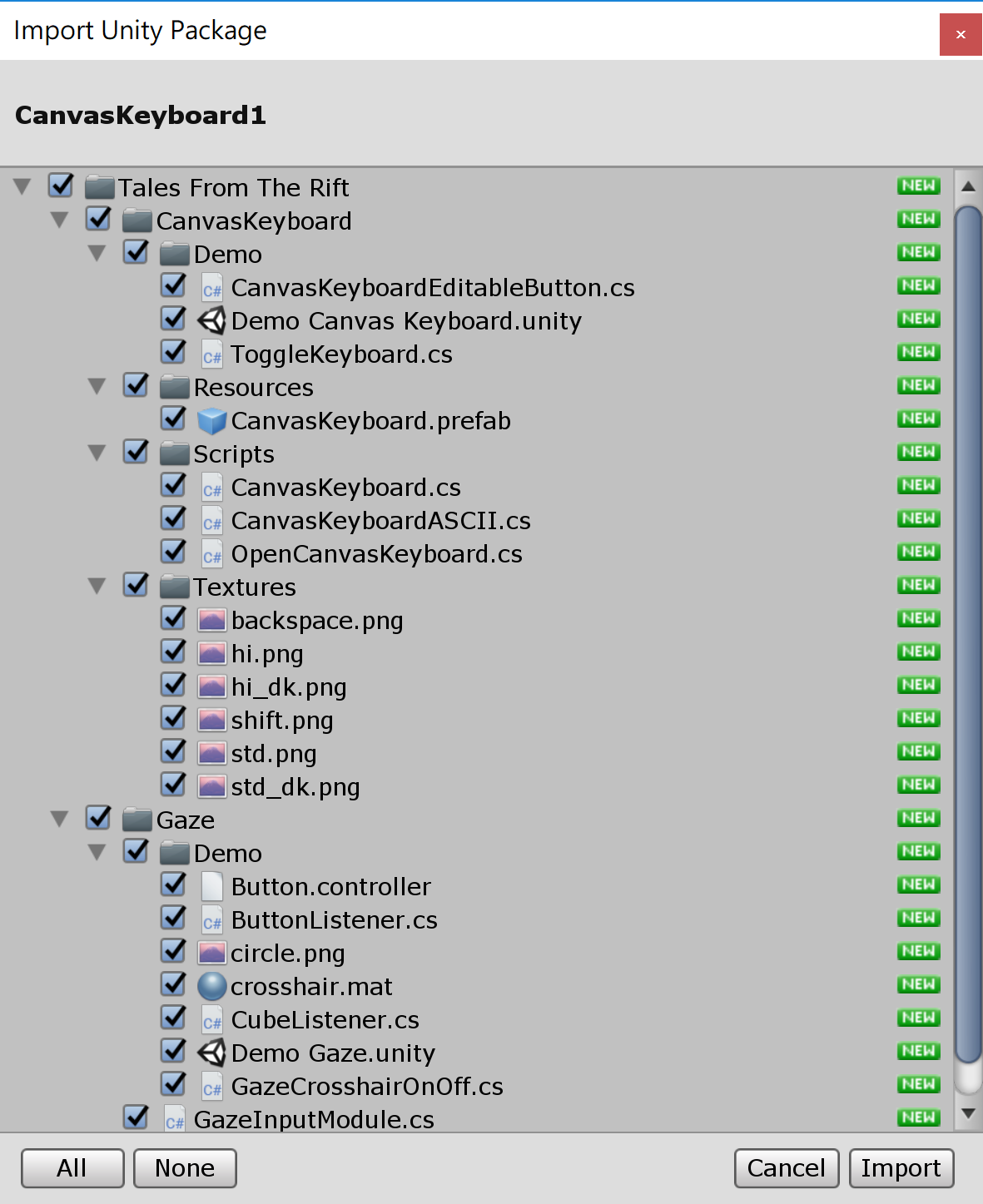Disable import of GazeInputModule.cs
The image size is (983, 1204).
(136, 1117)
